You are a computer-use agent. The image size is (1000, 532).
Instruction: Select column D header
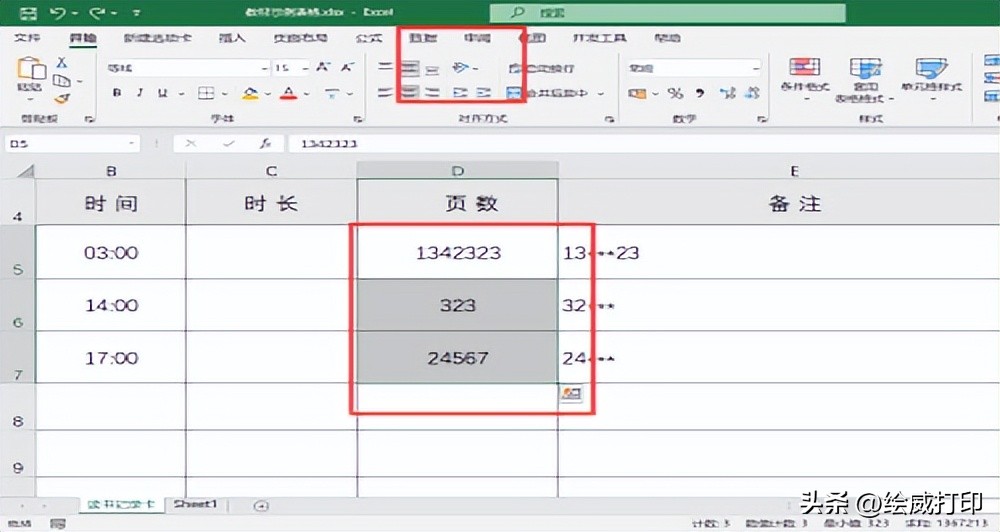point(457,170)
